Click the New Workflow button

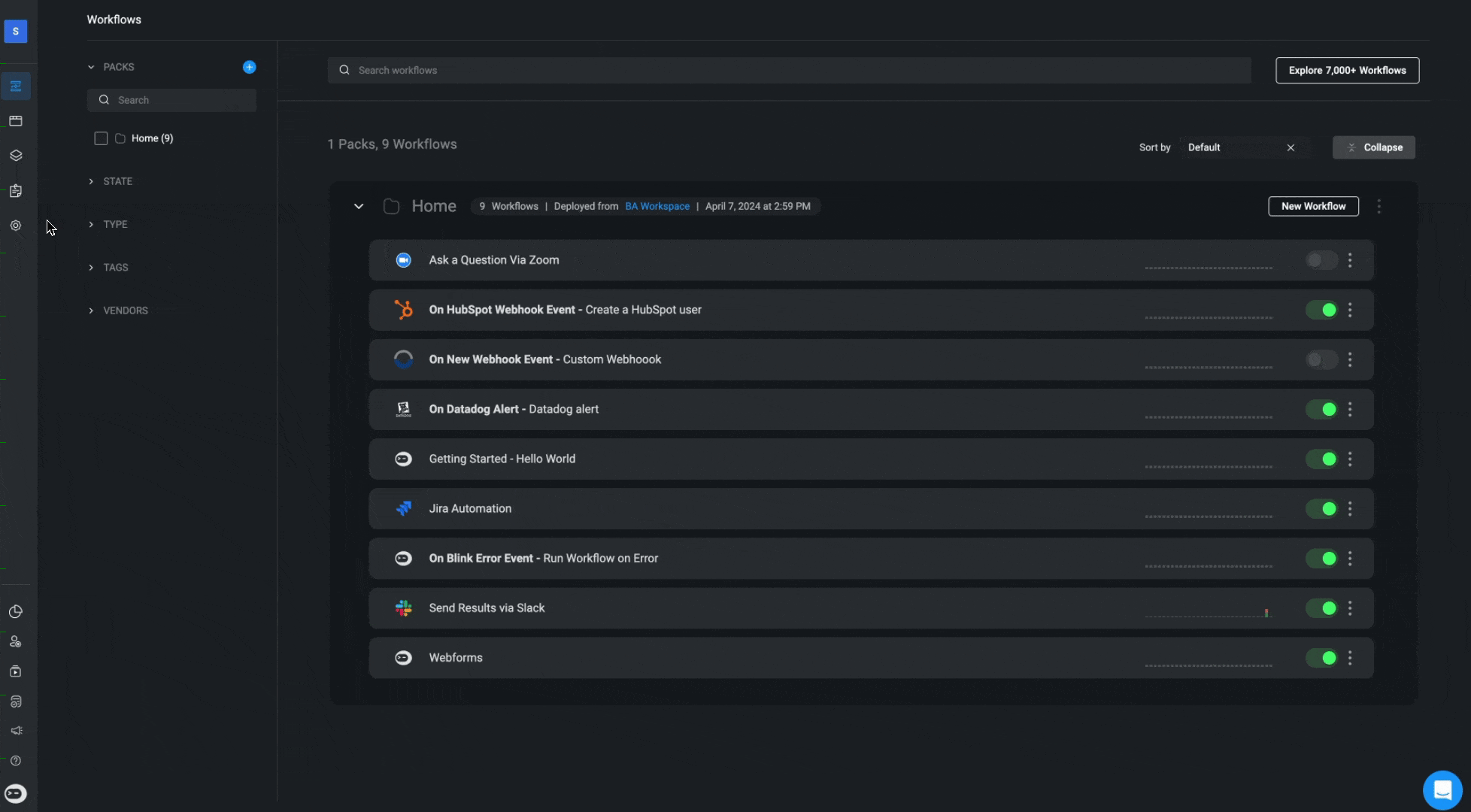point(1313,206)
